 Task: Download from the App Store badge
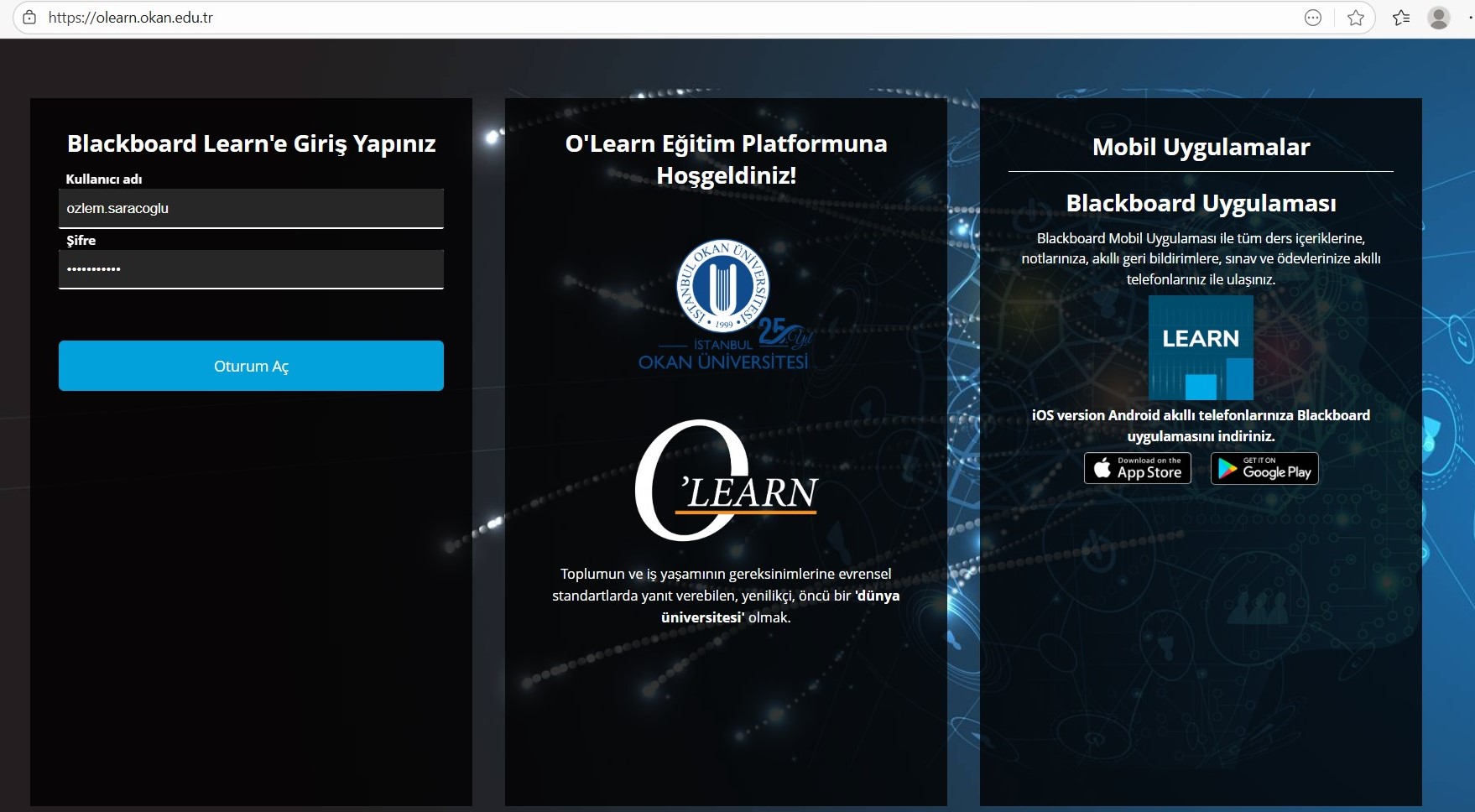pyautogui.click(x=1138, y=468)
